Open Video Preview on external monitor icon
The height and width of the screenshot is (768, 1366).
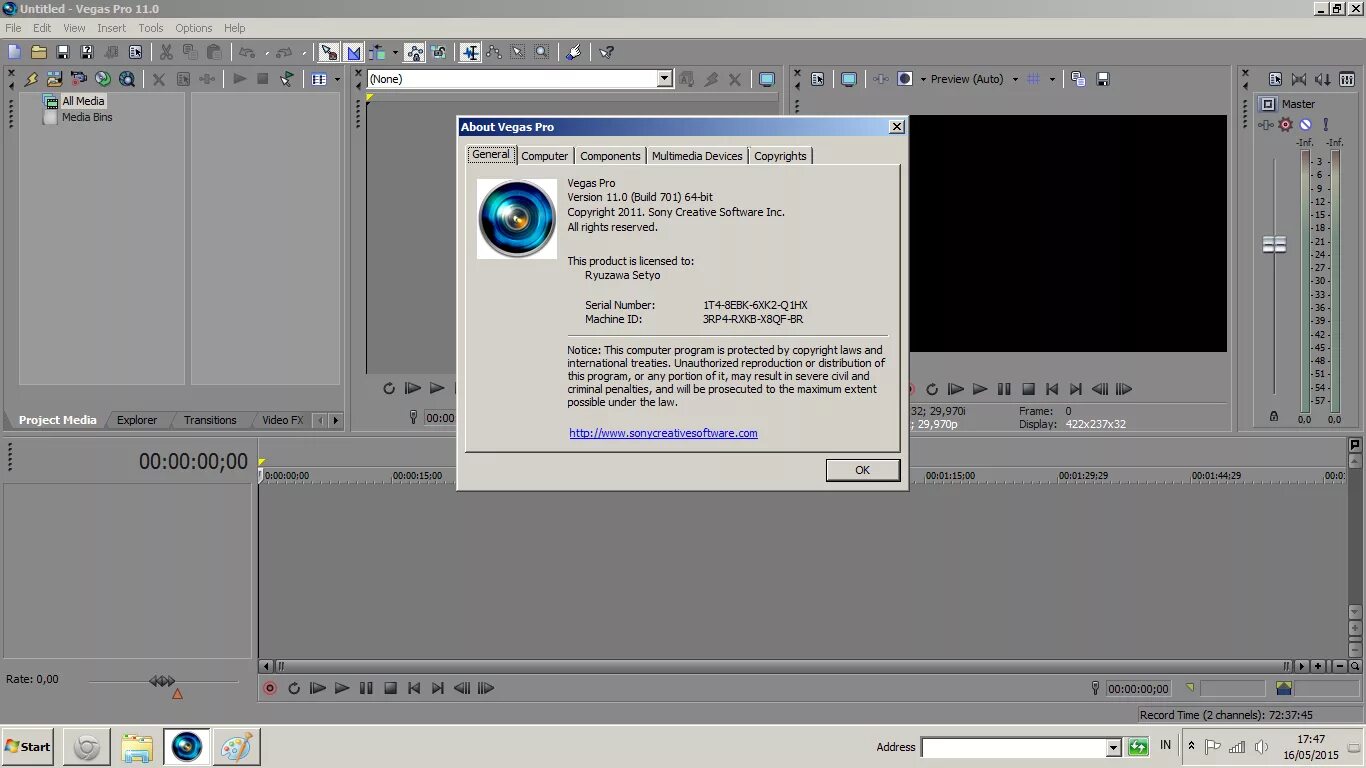tap(849, 79)
